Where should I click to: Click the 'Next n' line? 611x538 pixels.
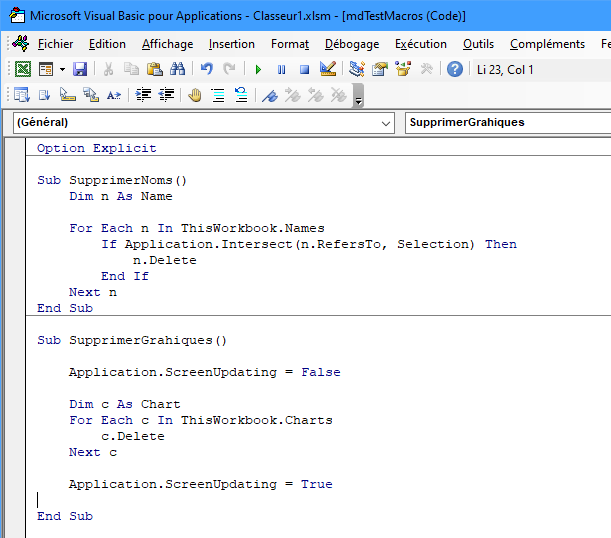(93, 292)
